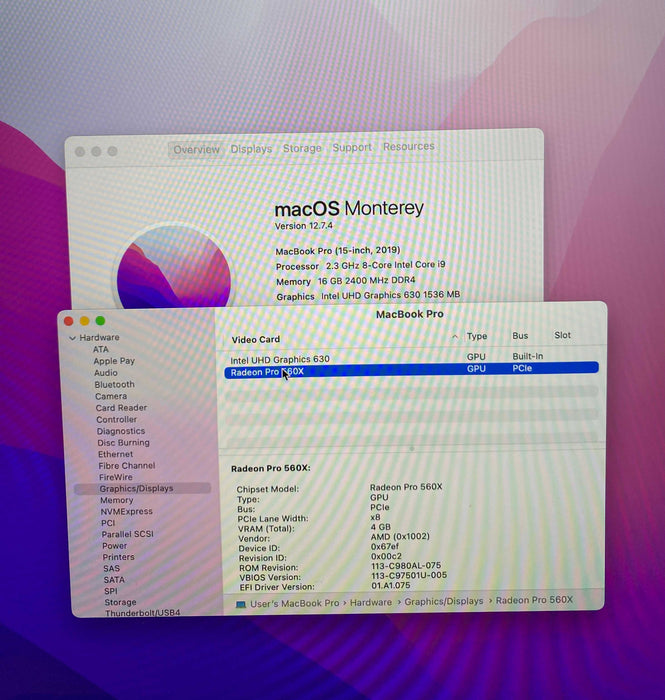Click the PCIe Lane Width value x8

(x=376, y=517)
